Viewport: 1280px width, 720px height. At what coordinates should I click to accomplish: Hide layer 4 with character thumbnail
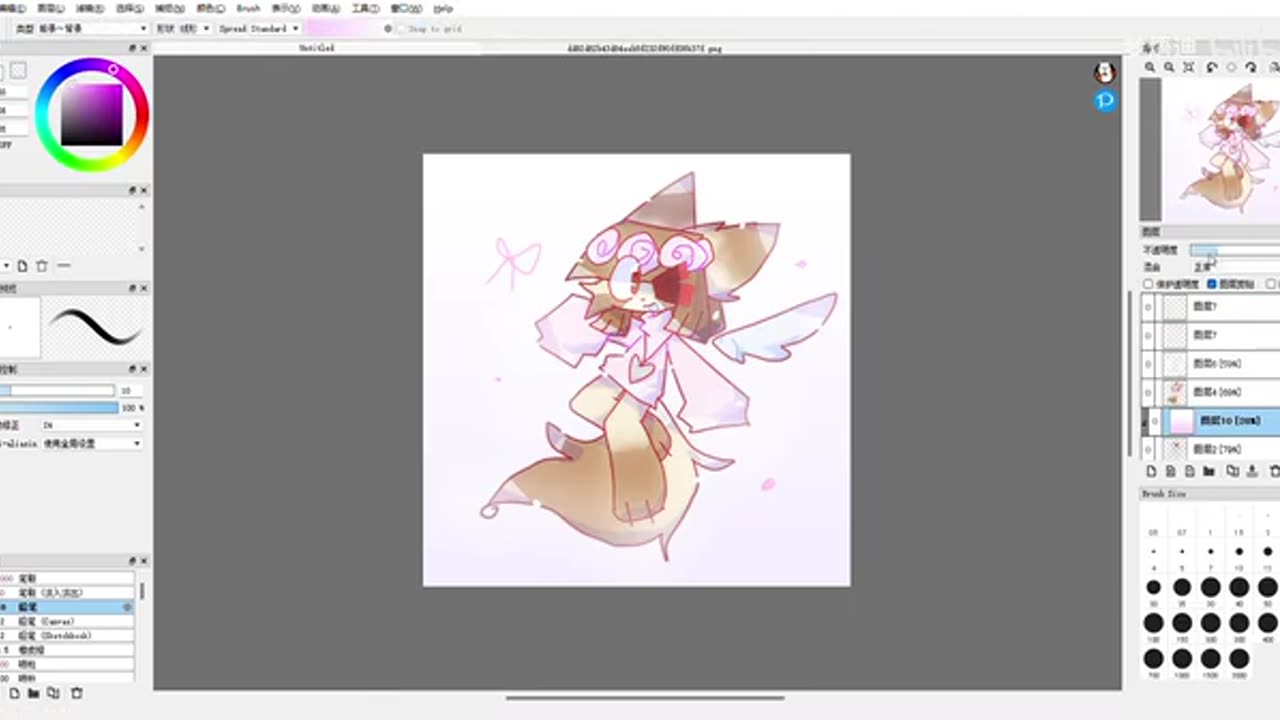click(1148, 393)
